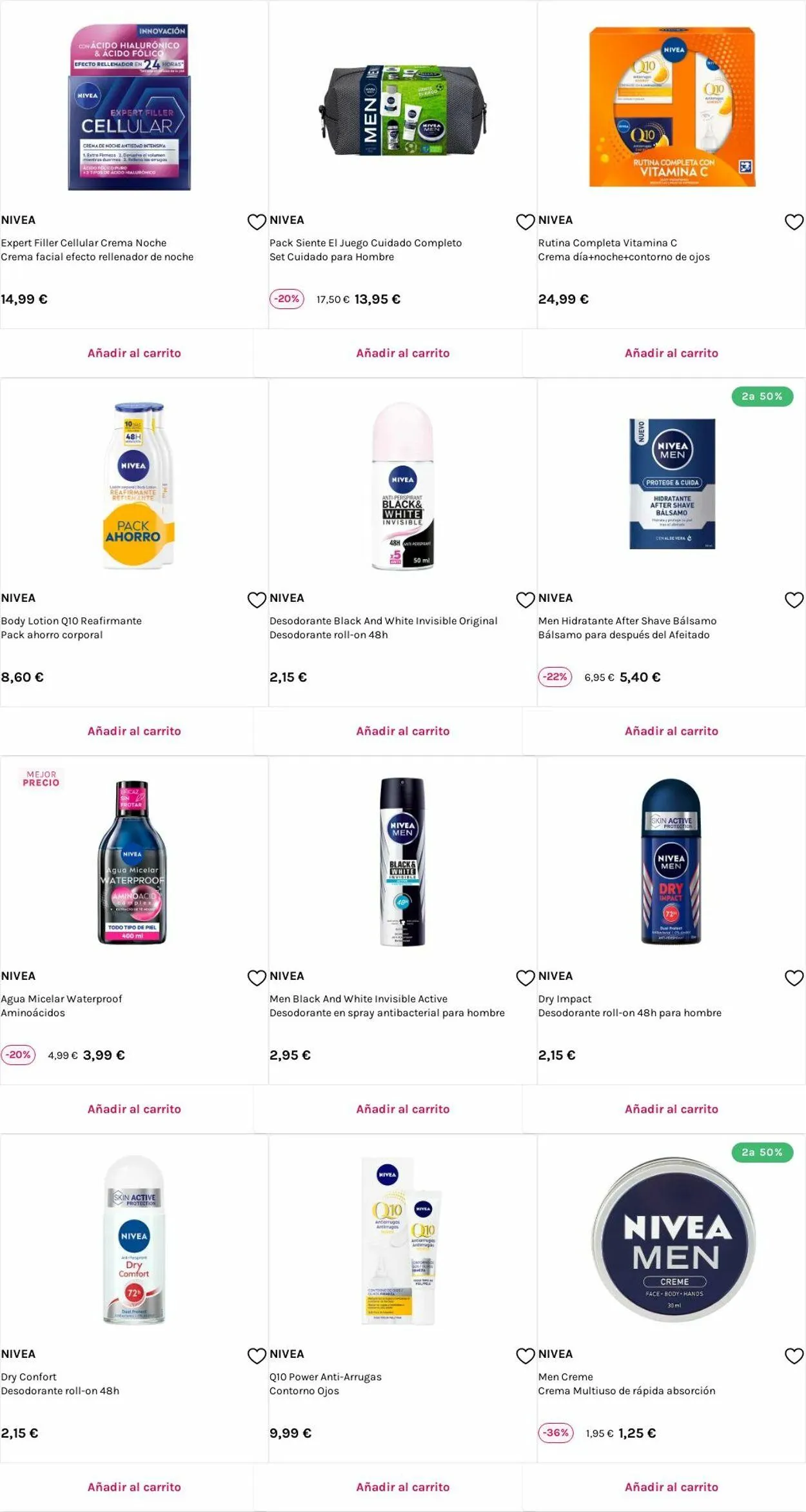This screenshot has height=1512, width=806.
Task: Mark Dry Impact deodorant as favorite
Action: [x=794, y=978]
